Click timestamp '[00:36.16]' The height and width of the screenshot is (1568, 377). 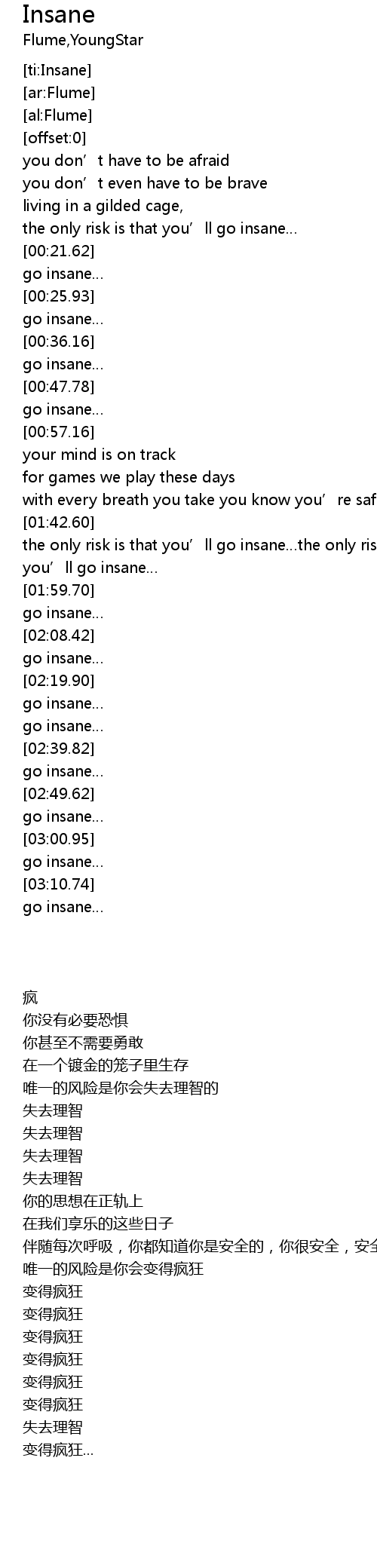click(x=59, y=341)
